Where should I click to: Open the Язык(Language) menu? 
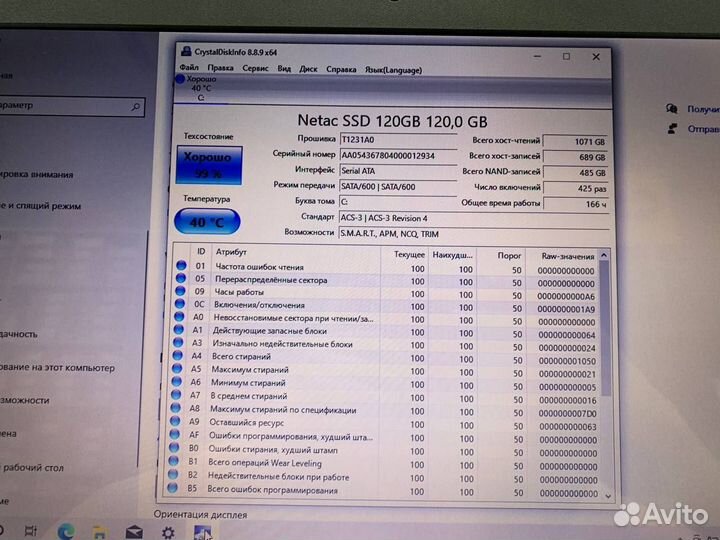pos(393,70)
